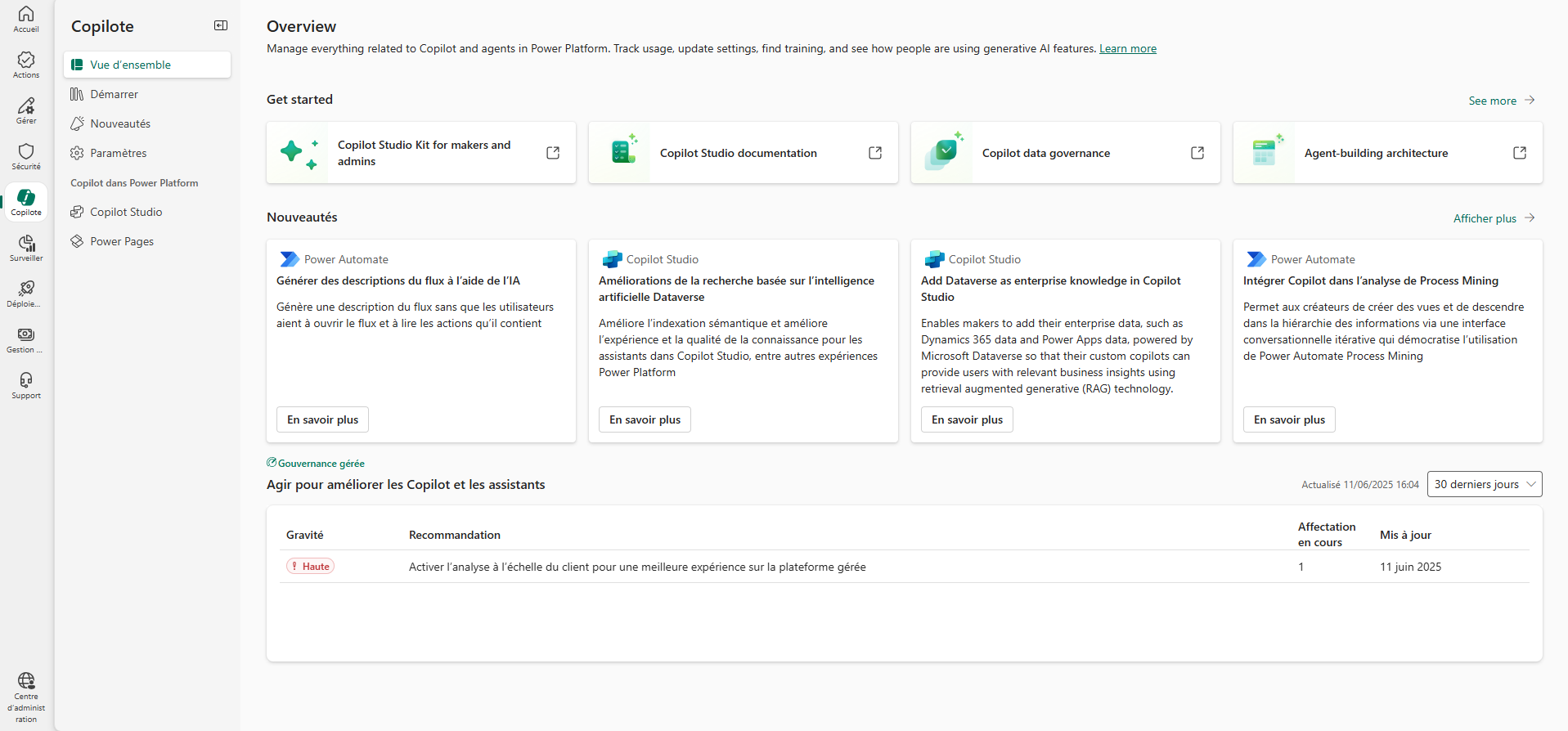Click Power Automate logo on flux descriptions card
The width and height of the screenshot is (1568, 731).
(290, 259)
